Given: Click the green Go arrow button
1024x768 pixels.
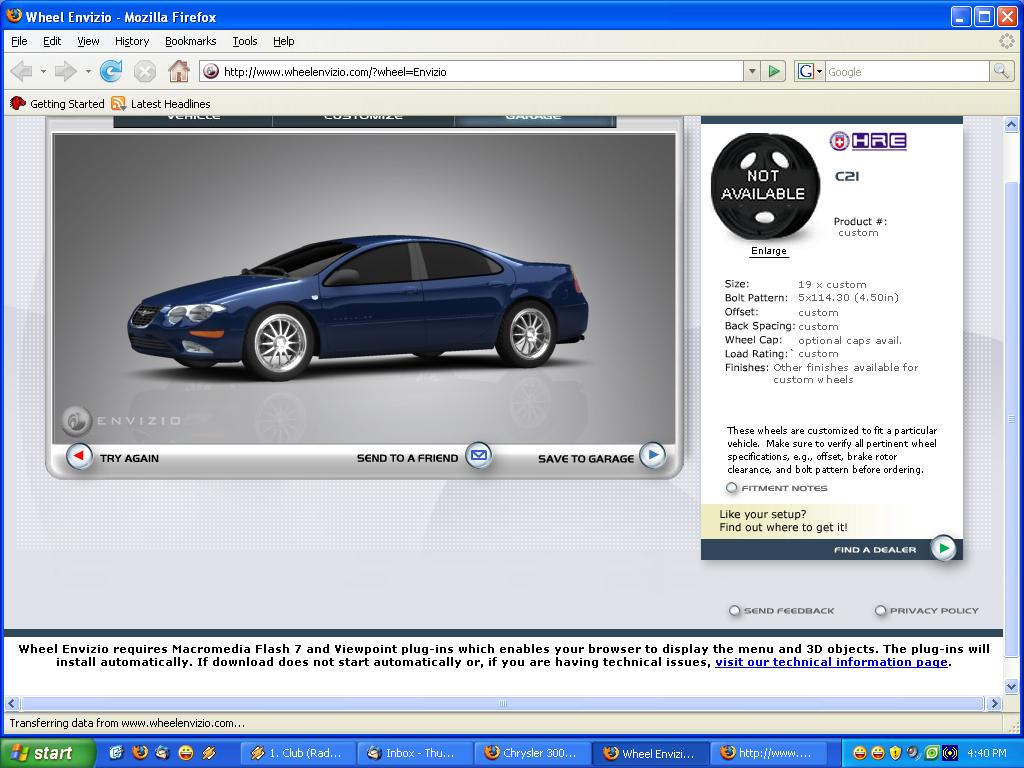Looking at the screenshot, I should coord(774,71).
